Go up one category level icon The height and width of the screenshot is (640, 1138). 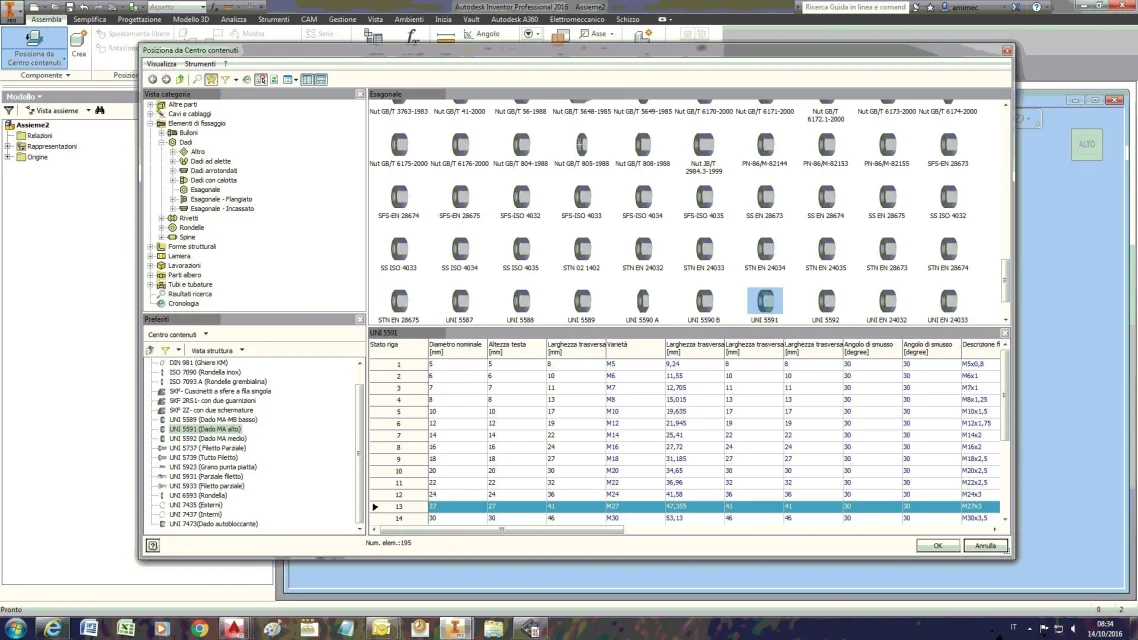tap(180, 80)
